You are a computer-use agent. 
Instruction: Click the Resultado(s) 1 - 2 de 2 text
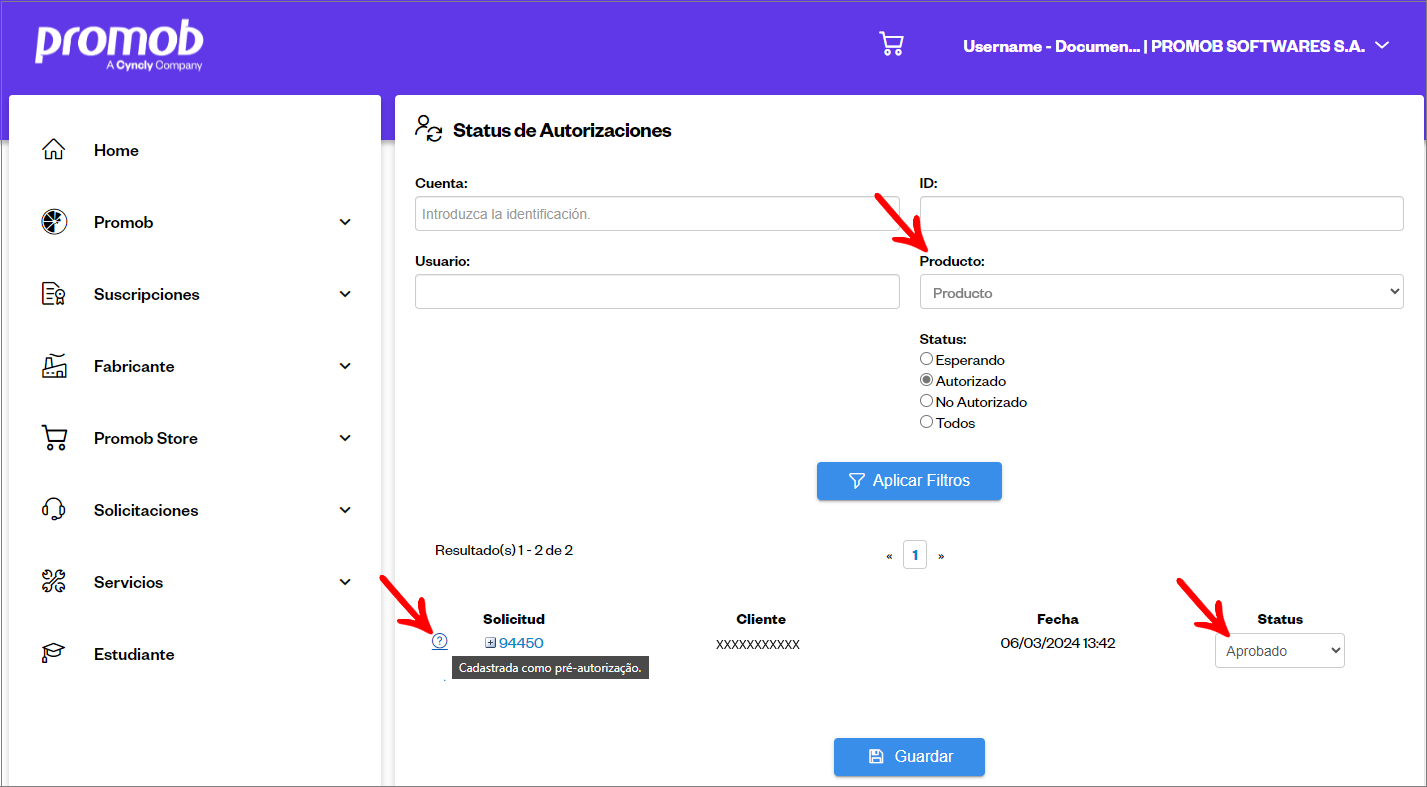(504, 550)
